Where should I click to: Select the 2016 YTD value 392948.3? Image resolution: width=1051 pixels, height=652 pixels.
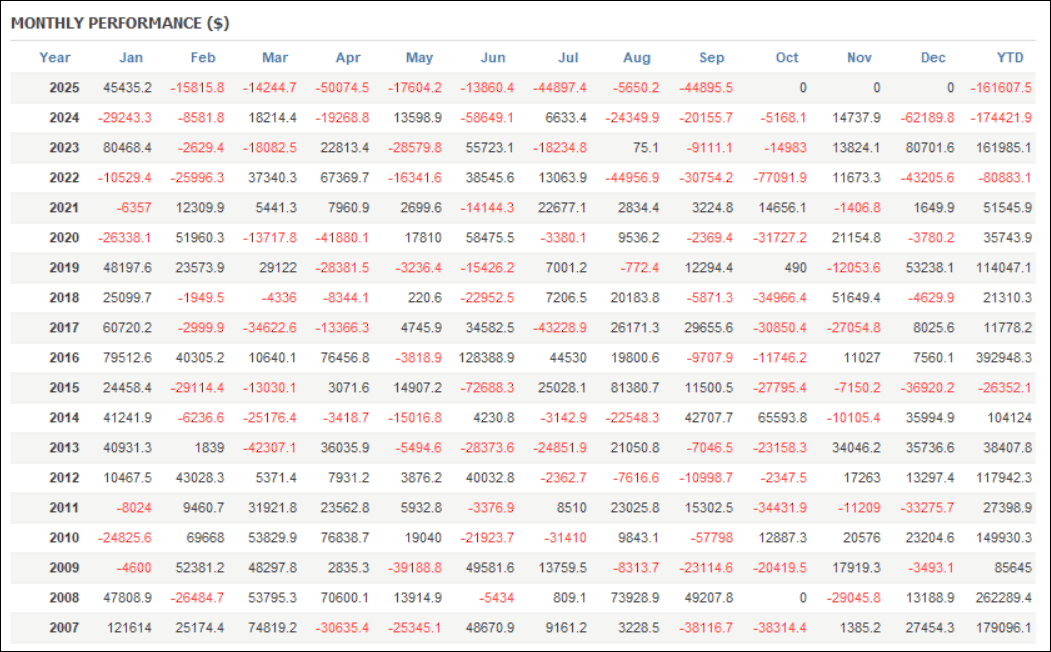1004,358
